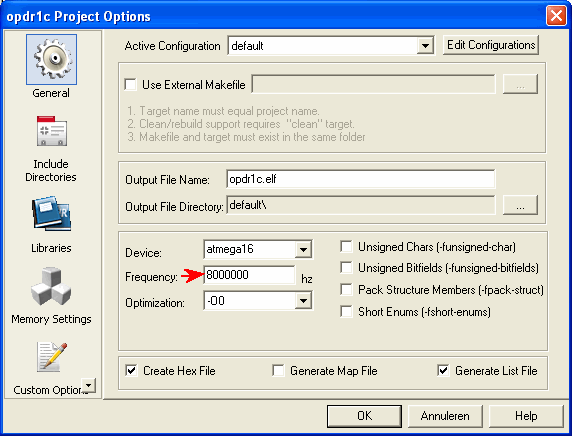Screen dimensions: 572x436
Task: Toggle Unsigned Chars checkbox
Action: (346, 247)
